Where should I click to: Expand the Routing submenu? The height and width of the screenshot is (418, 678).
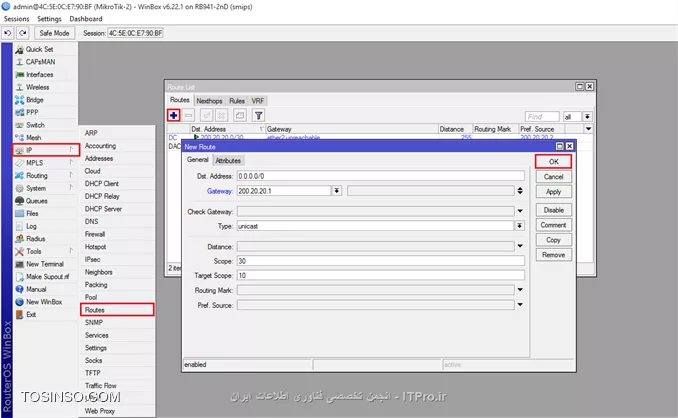pyautogui.click(x=45, y=175)
